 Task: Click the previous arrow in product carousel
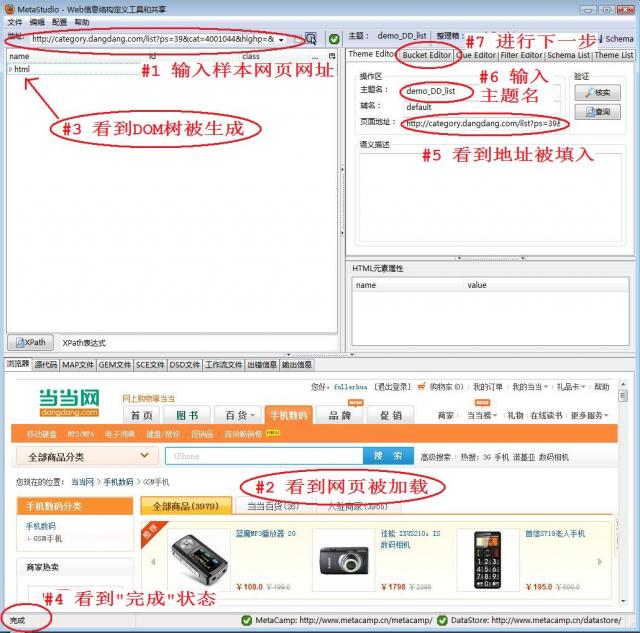153,562
